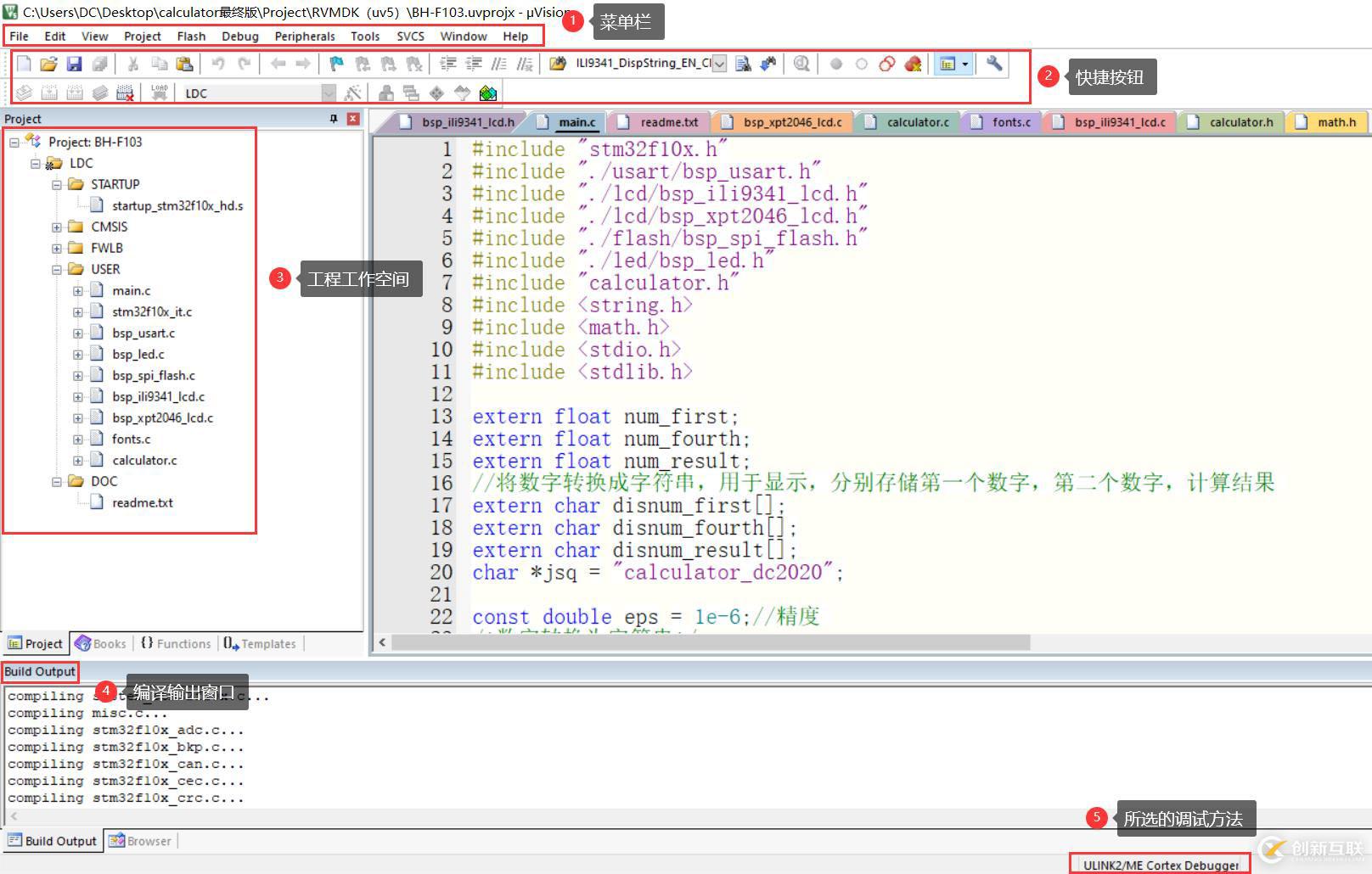Open the File menu
This screenshot has height=874, width=1372.
click(x=19, y=36)
